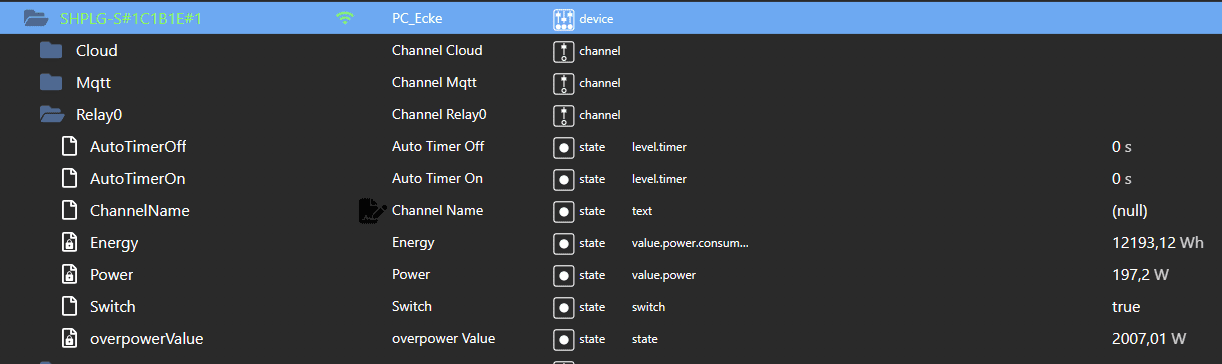Click the locked file icon beside Power
Viewport: 1222px width, 364px height.
[x=69, y=274]
